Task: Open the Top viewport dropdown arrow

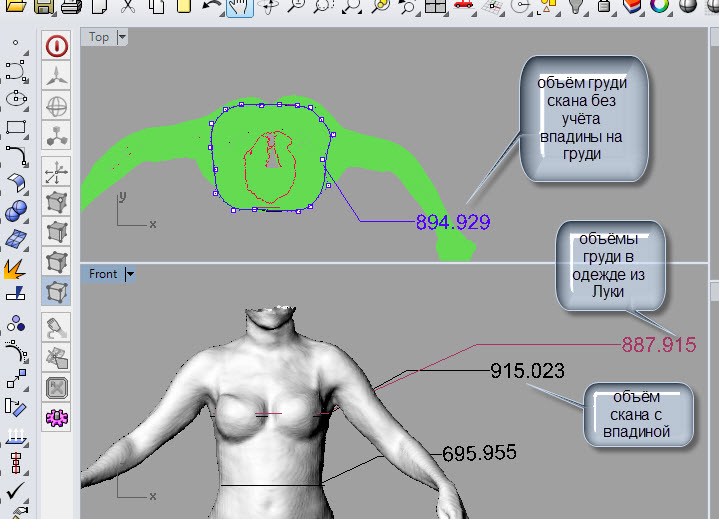Action: pyautogui.click(x=123, y=37)
